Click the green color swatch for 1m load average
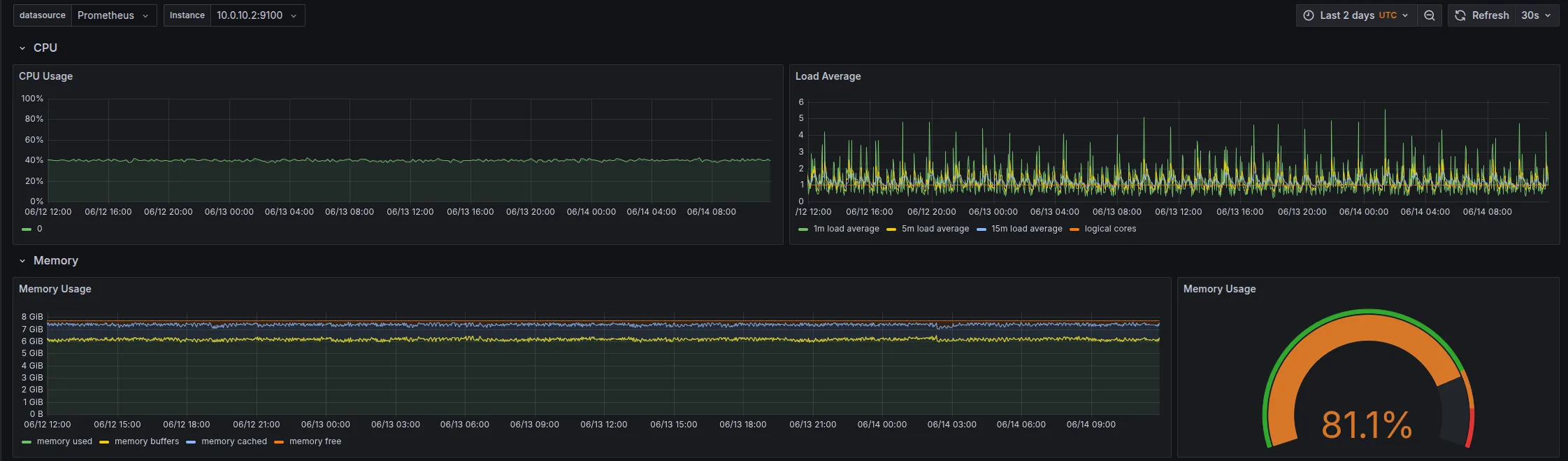1568x461 pixels. (803, 229)
